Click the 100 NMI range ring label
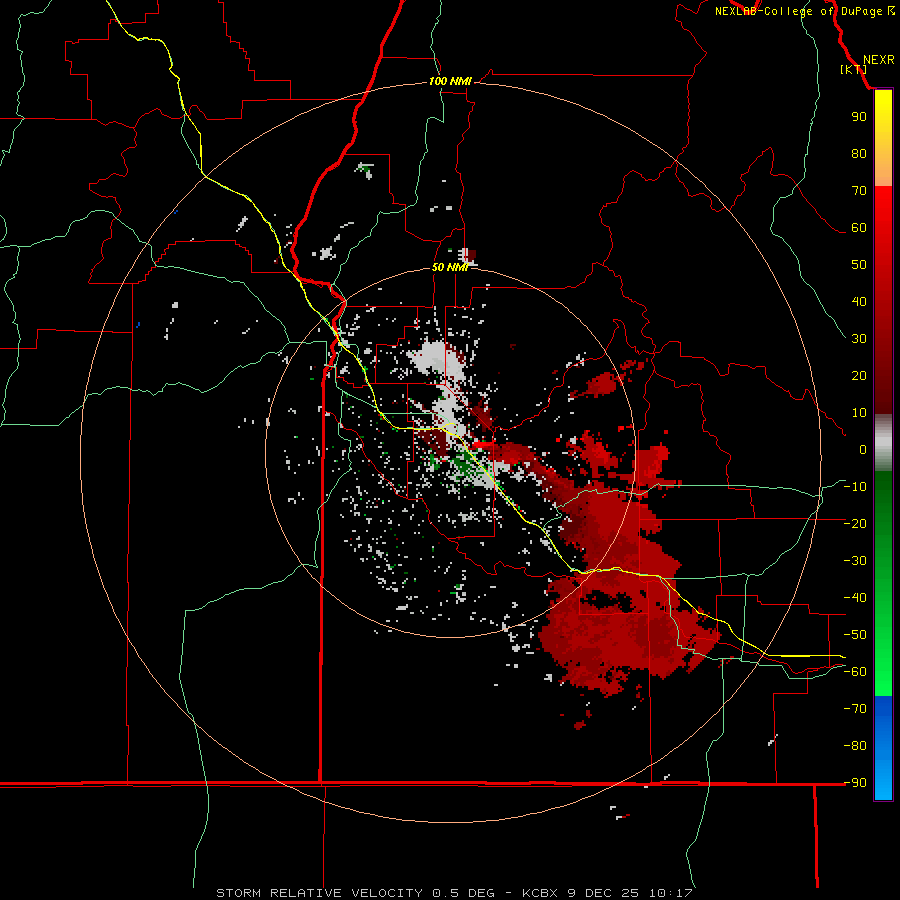Image resolution: width=900 pixels, height=900 pixels. [x=450, y=81]
